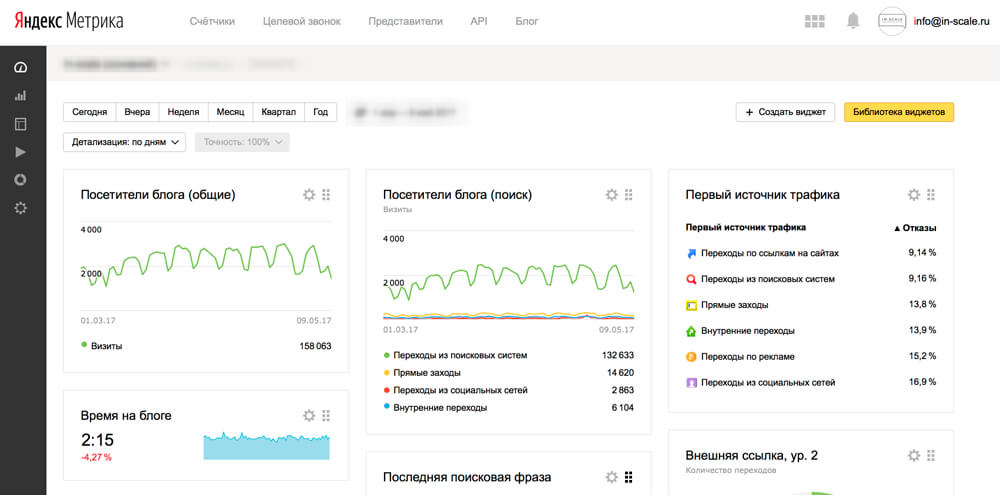Viewport: 1000px width, 495px height.
Task: Open the notifications bell icon
Action: tap(853, 21)
